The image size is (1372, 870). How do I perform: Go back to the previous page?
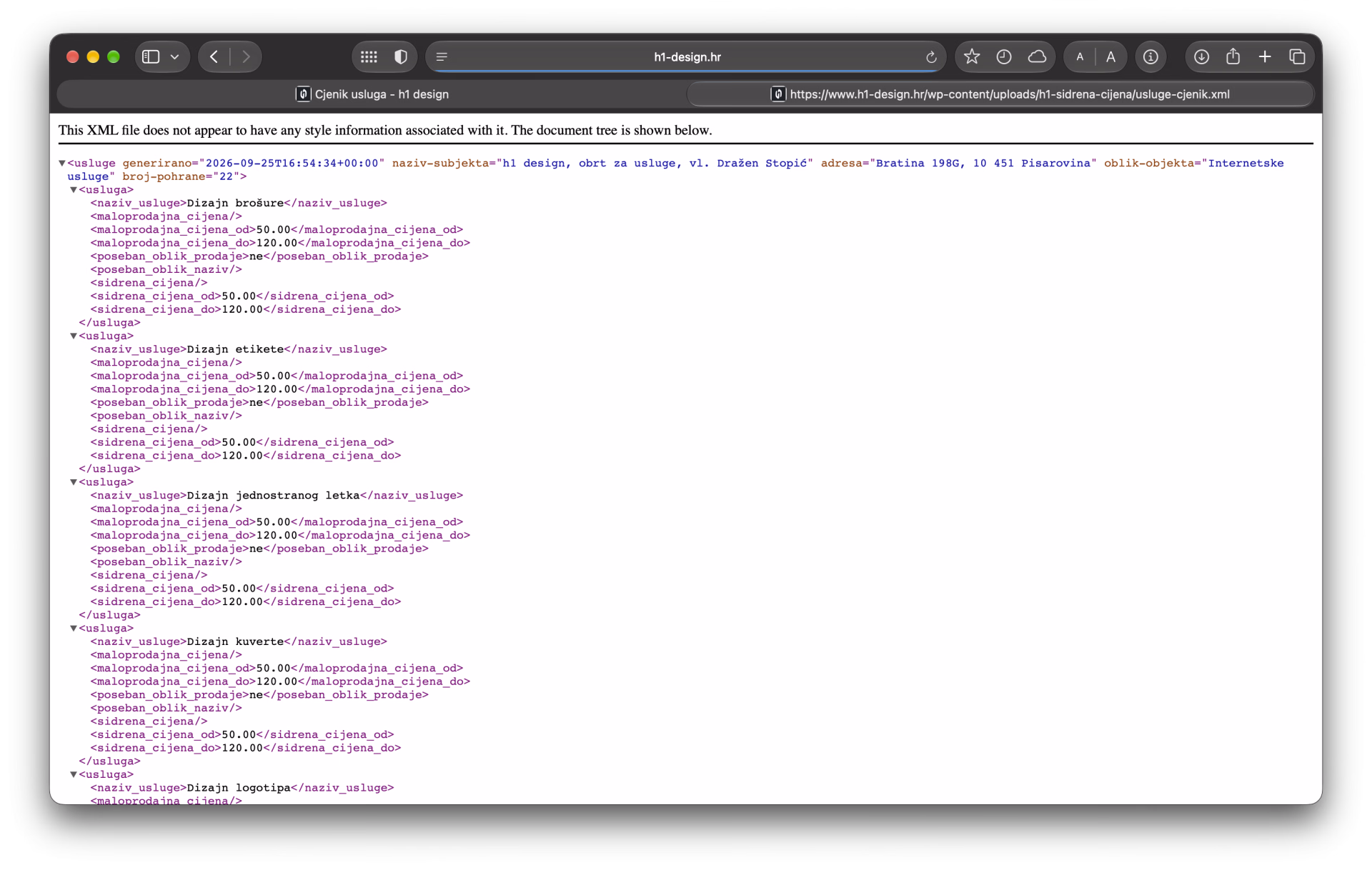(x=214, y=56)
